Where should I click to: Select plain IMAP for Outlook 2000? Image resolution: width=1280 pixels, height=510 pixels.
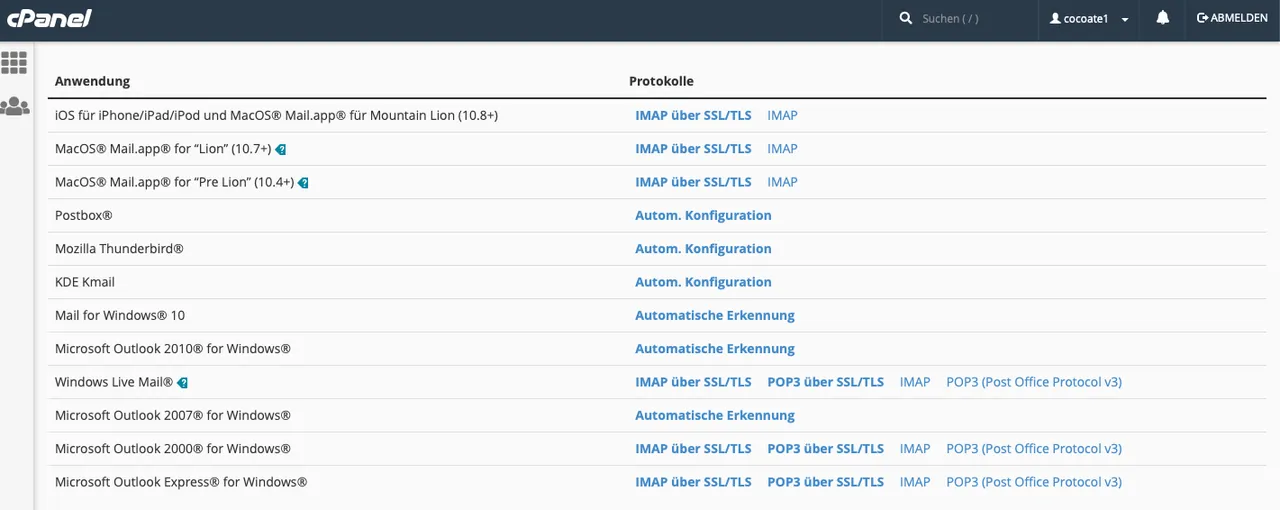pyautogui.click(x=915, y=449)
